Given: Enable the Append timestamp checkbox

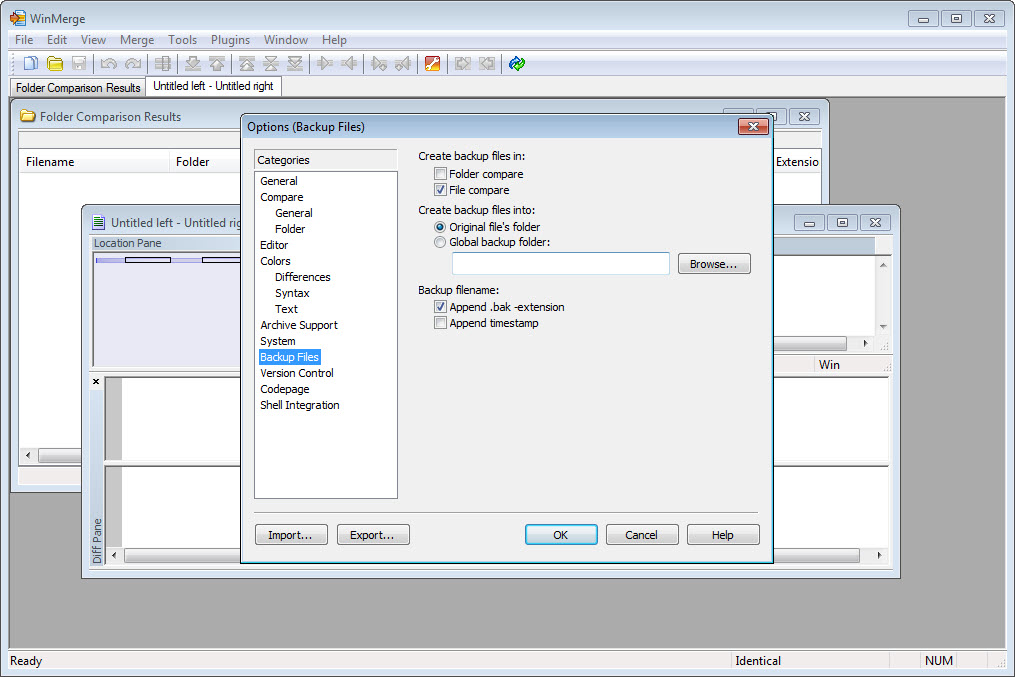Looking at the screenshot, I should (x=440, y=323).
